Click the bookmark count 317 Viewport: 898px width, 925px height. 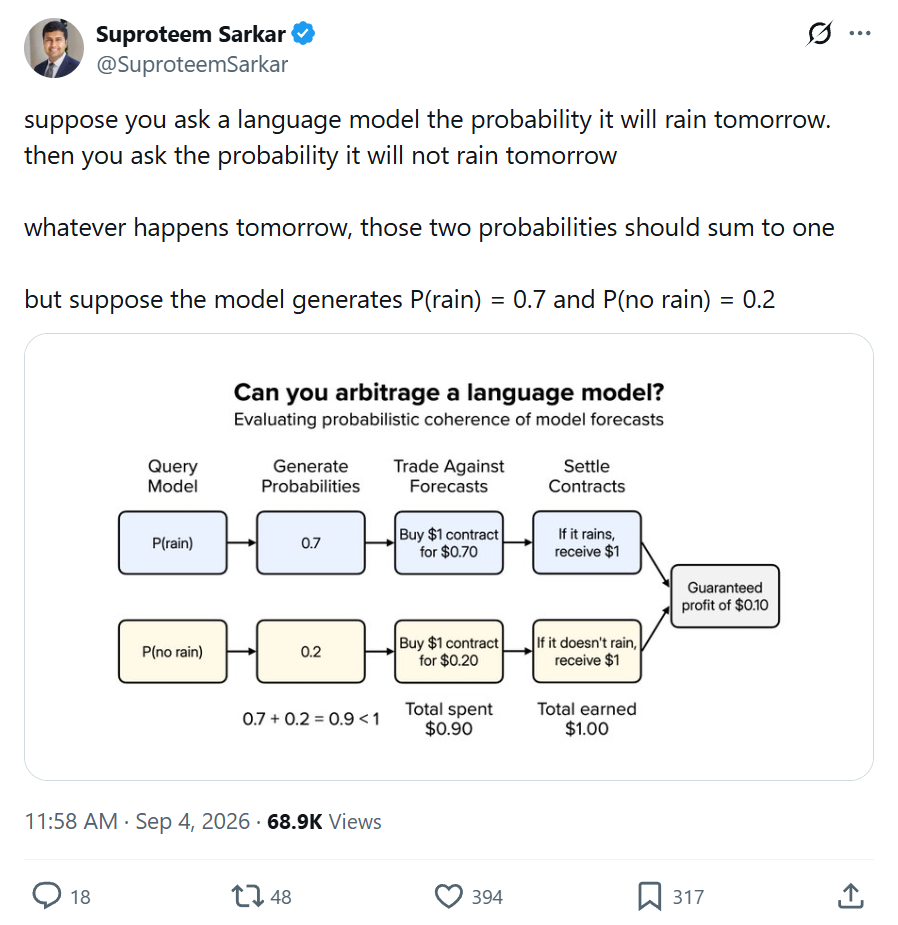689,897
